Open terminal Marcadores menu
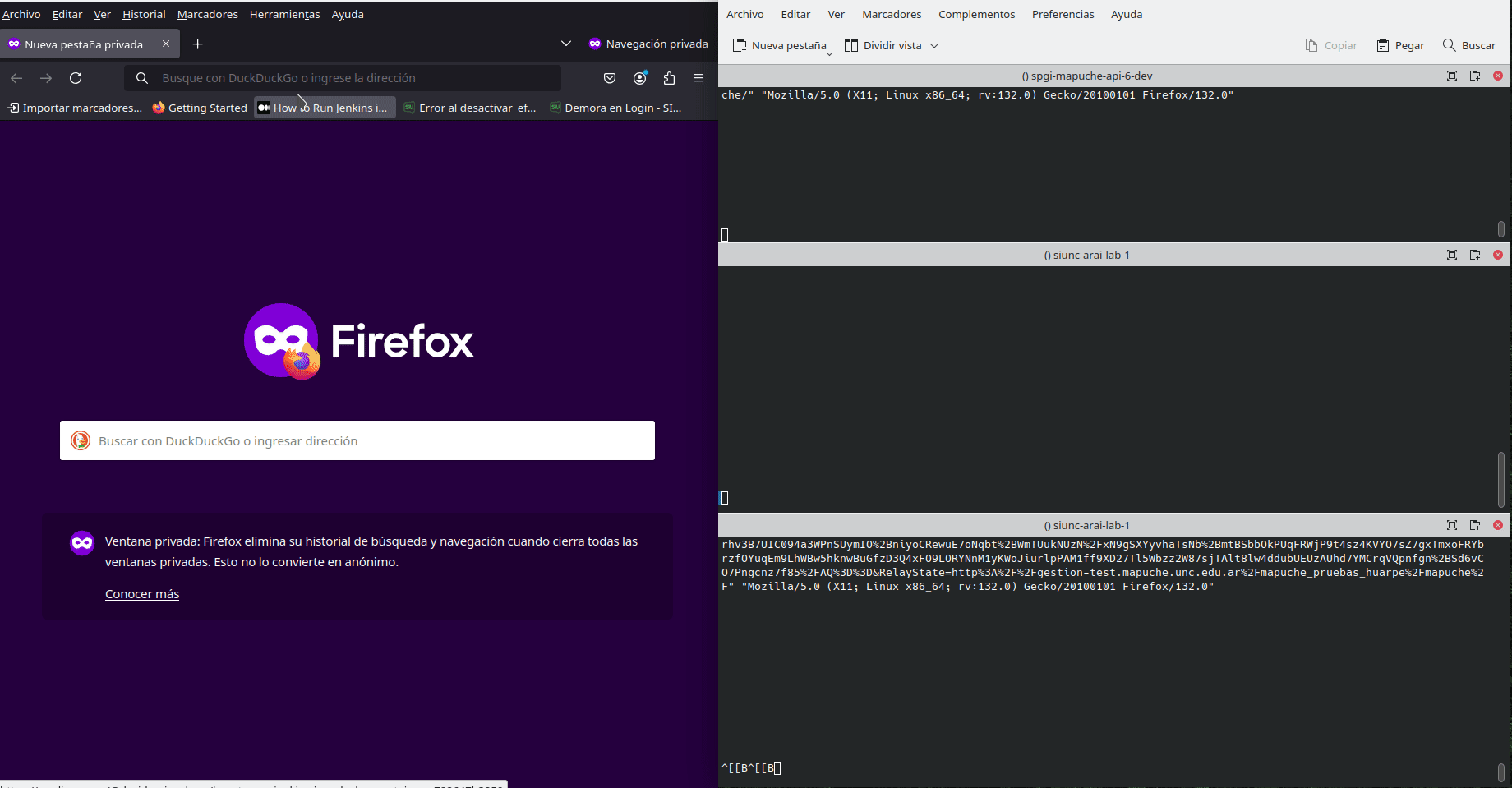 892,14
